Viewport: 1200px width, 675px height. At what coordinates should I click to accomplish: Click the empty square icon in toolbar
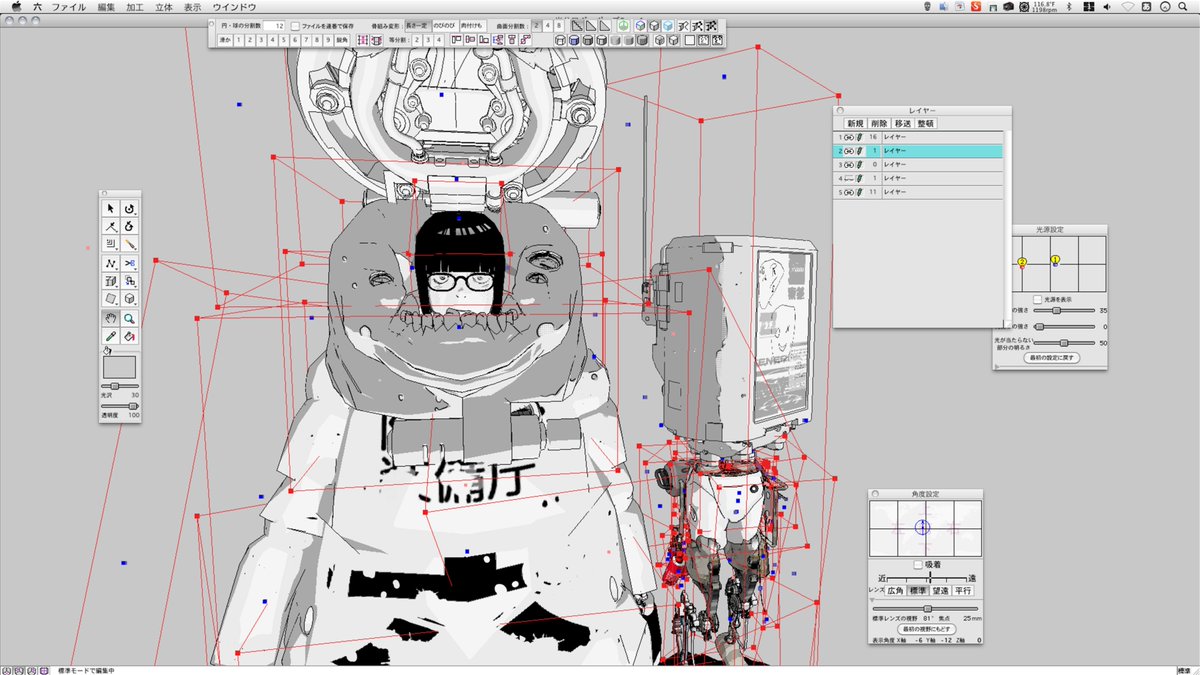click(x=690, y=41)
